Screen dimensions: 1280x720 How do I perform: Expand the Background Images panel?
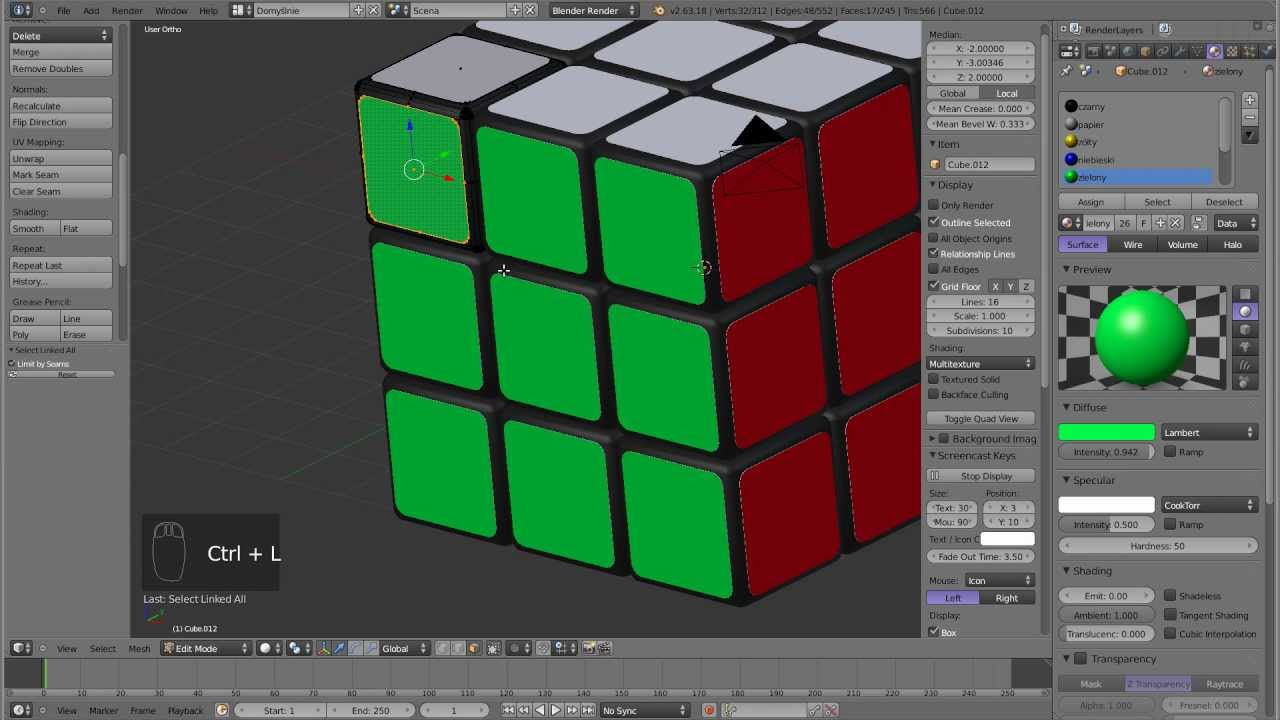point(932,438)
